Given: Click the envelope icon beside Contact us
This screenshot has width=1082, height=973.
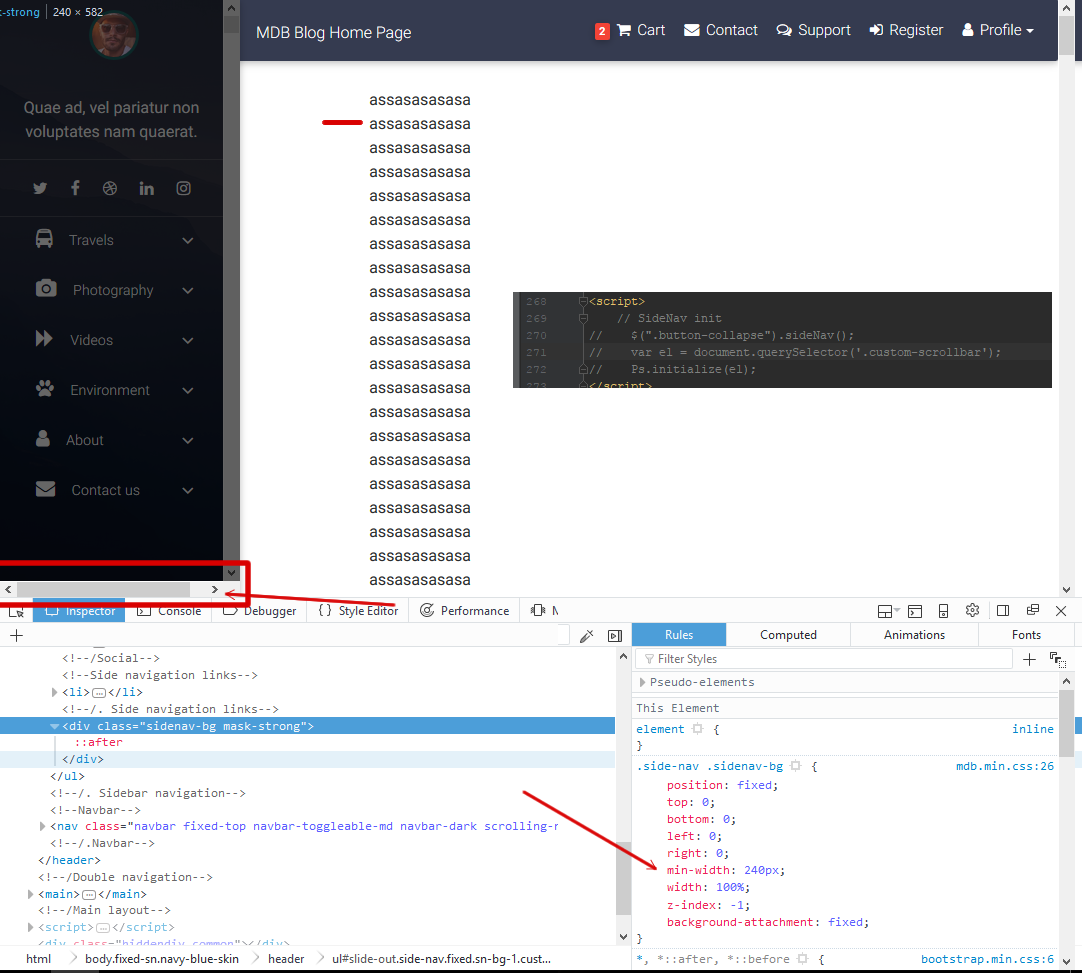Looking at the screenshot, I should 46,489.
